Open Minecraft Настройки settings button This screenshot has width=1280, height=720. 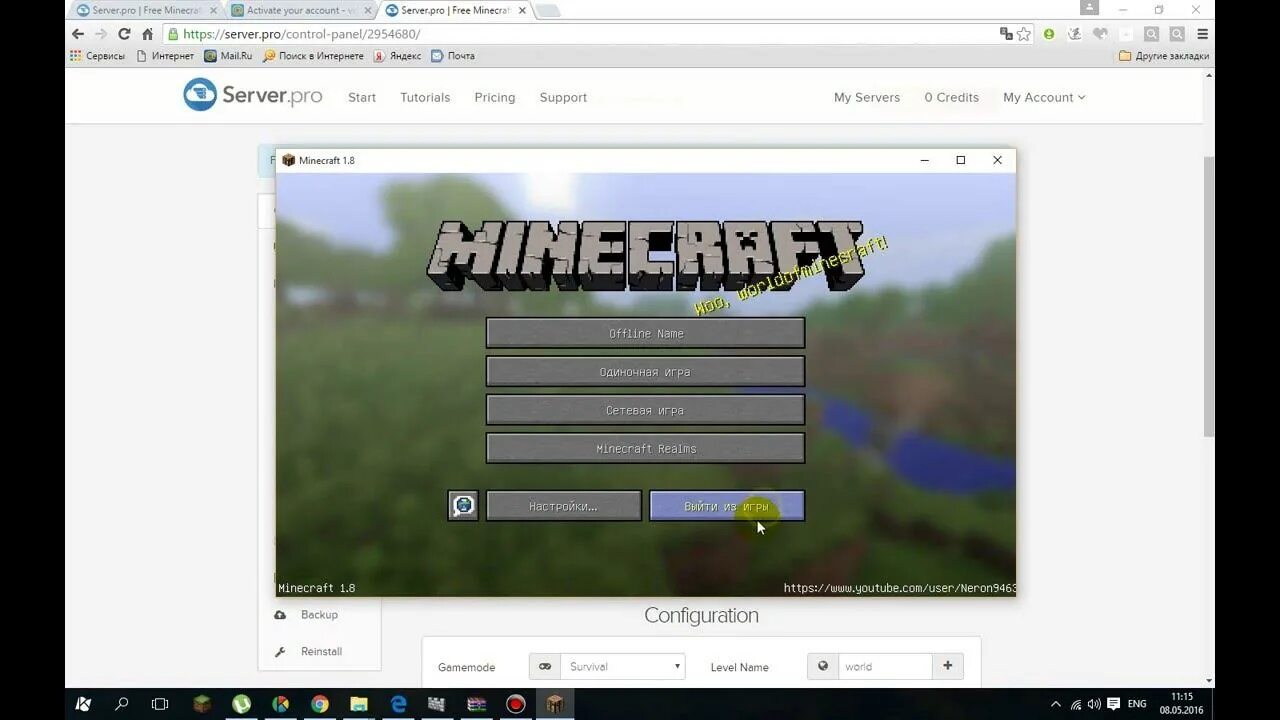[564, 506]
